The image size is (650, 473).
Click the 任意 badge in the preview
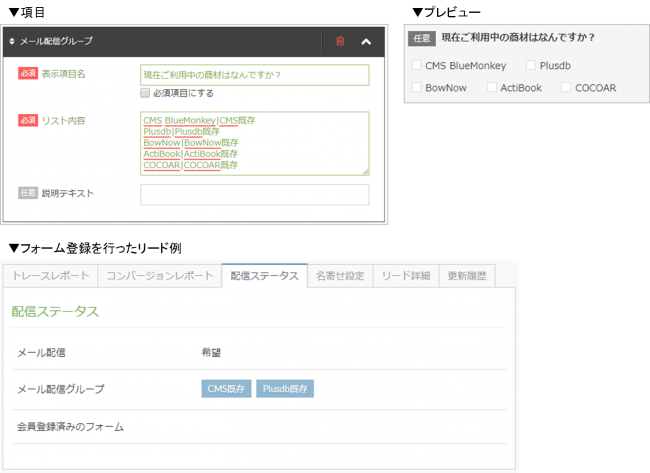tap(422, 38)
